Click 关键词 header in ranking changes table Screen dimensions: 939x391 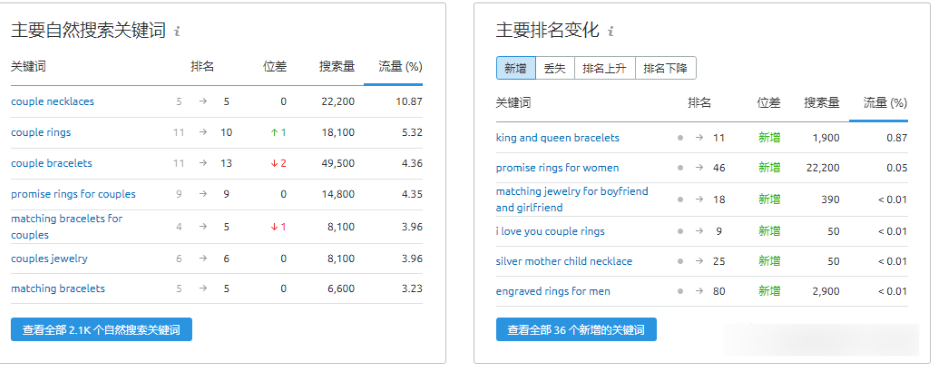tap(513, 103)
